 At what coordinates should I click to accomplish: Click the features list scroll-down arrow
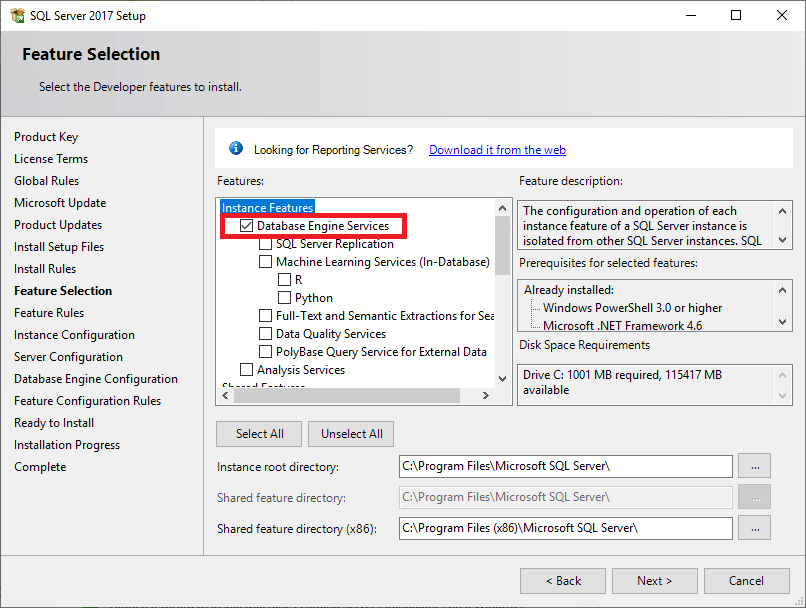pos(503,379)
